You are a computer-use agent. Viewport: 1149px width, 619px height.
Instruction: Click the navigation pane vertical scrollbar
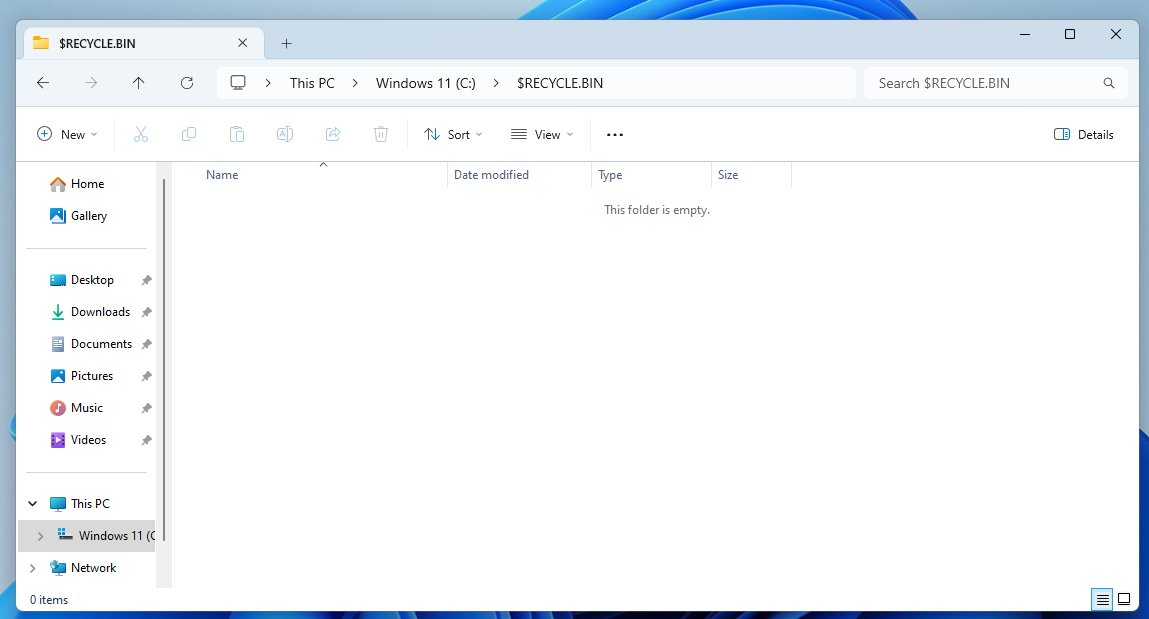click(164, 359)
